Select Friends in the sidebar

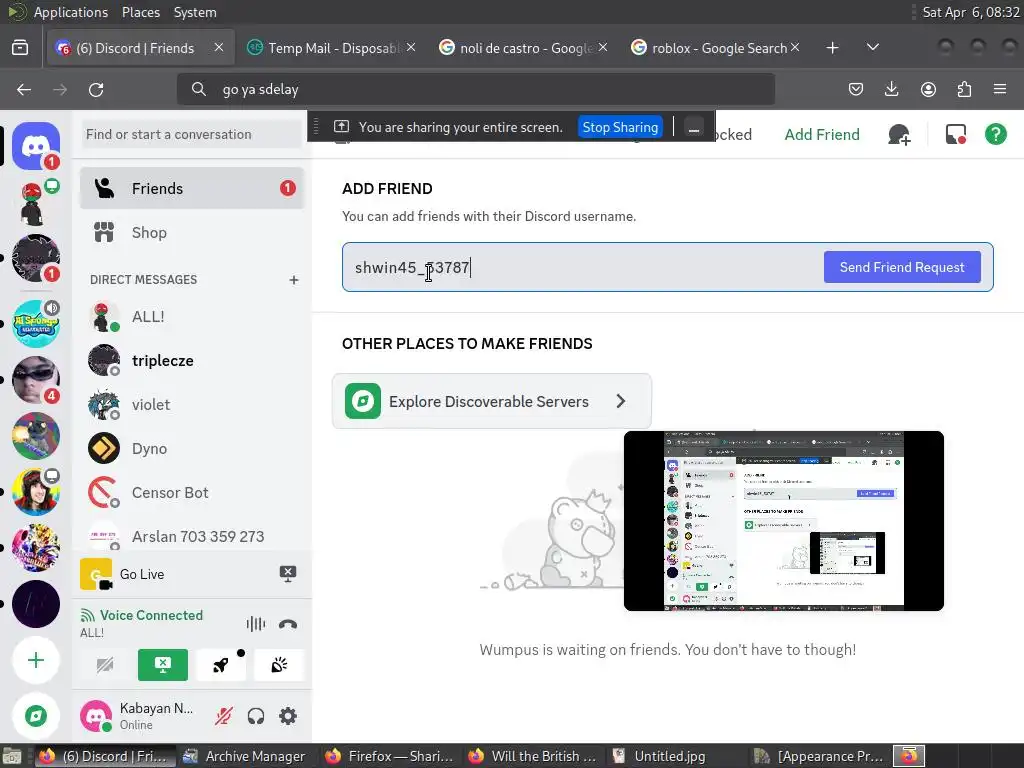pyautogui.click(x=192, y=188)
